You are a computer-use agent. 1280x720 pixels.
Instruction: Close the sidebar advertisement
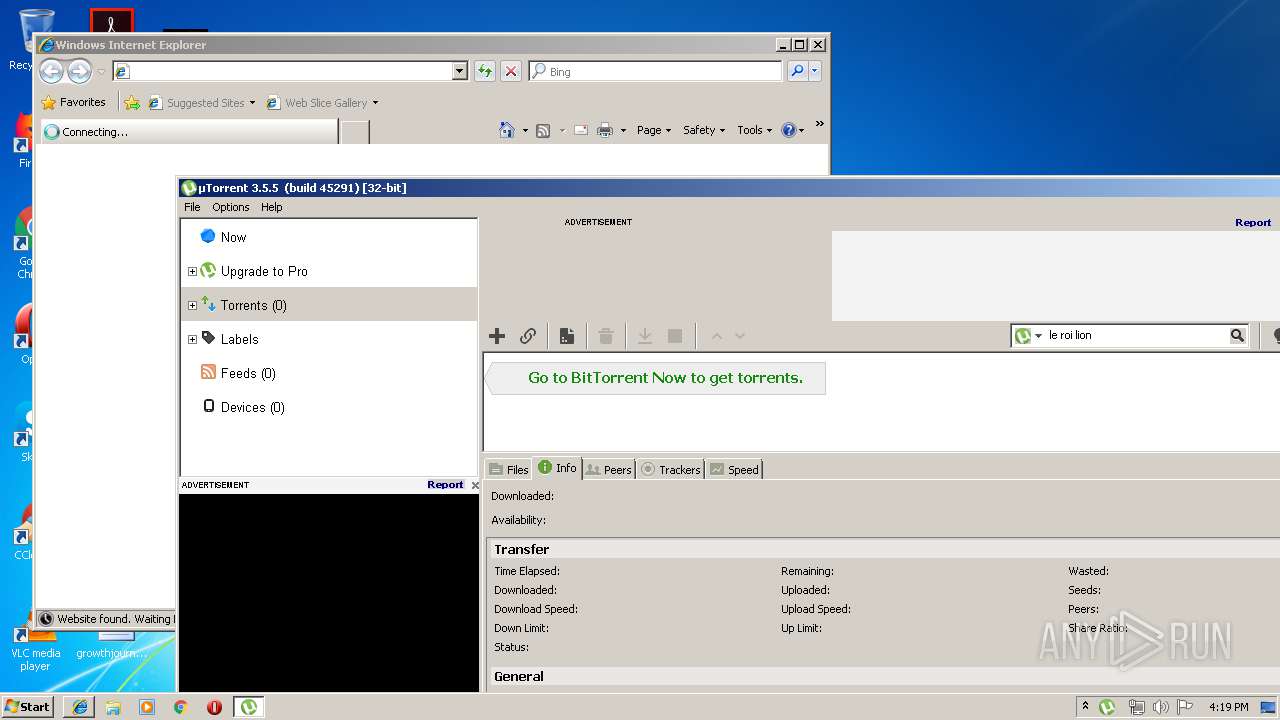point(475,485)
